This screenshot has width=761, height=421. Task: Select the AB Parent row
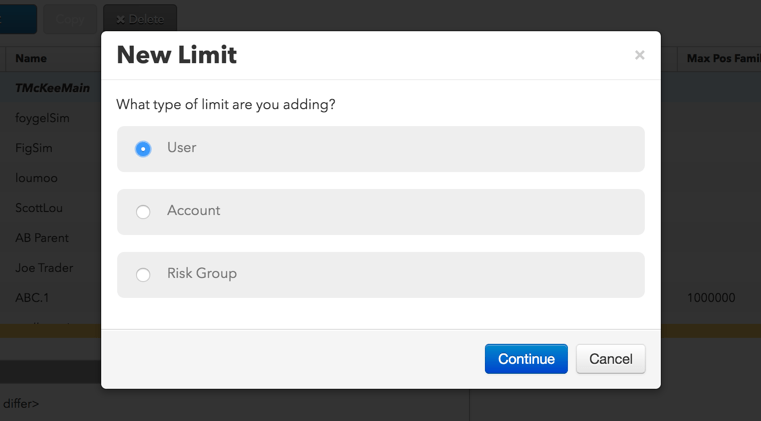coord(50,238)
